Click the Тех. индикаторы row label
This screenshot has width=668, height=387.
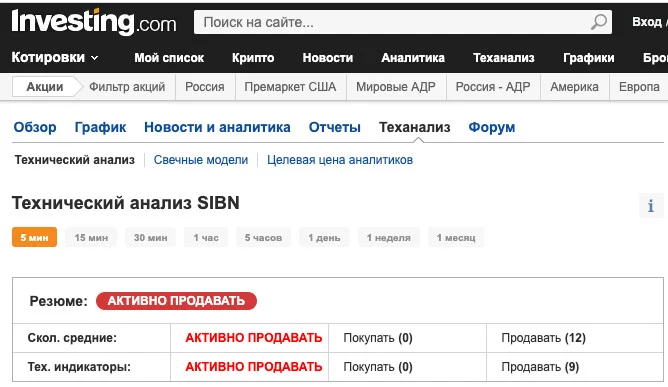point(79,367)
